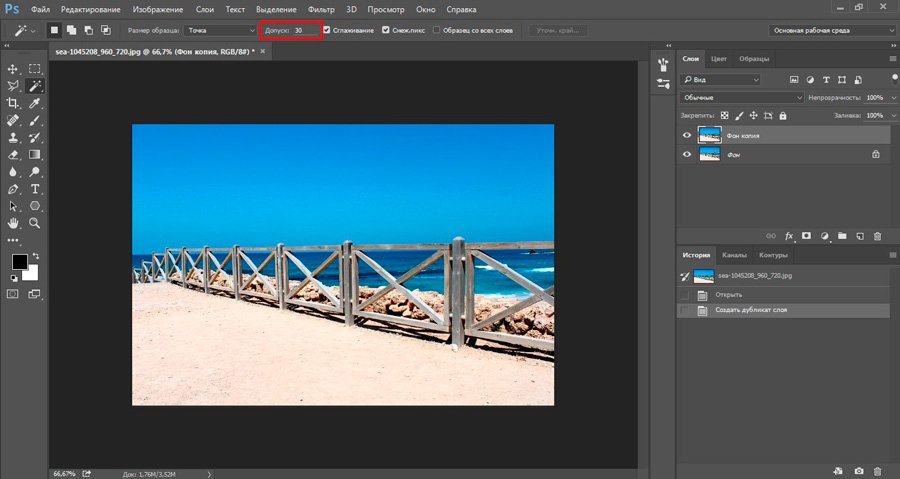Image resolution: width=900 pixels, height=479 pixels.
Task: Select the Crop tool
Action: [13, 103]
